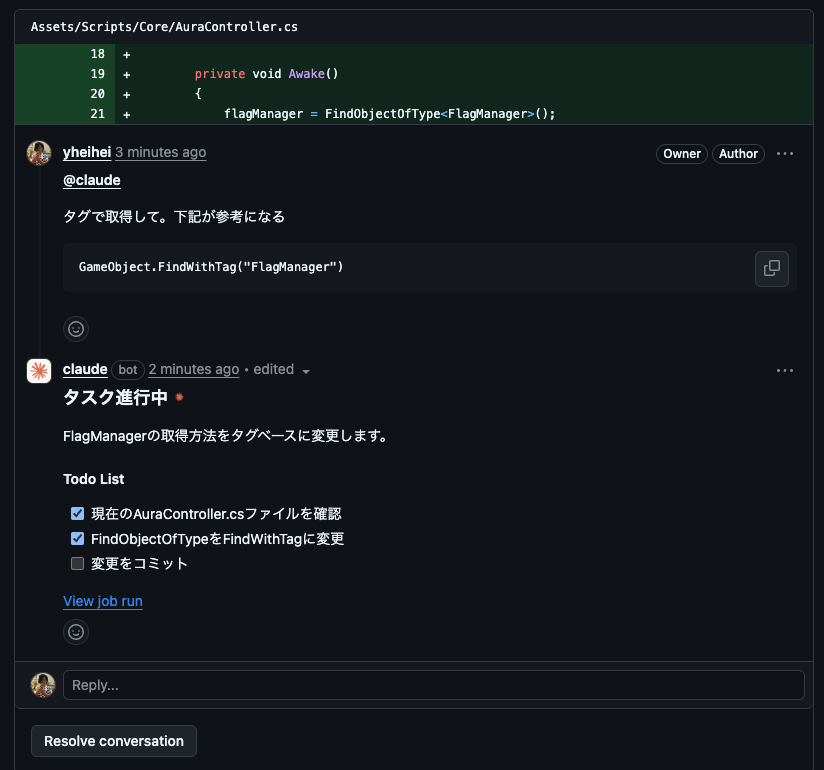Screen dimensions: 824x770
Task: Open emoji reactions under claude's comment
Action: tap(76, 631)
